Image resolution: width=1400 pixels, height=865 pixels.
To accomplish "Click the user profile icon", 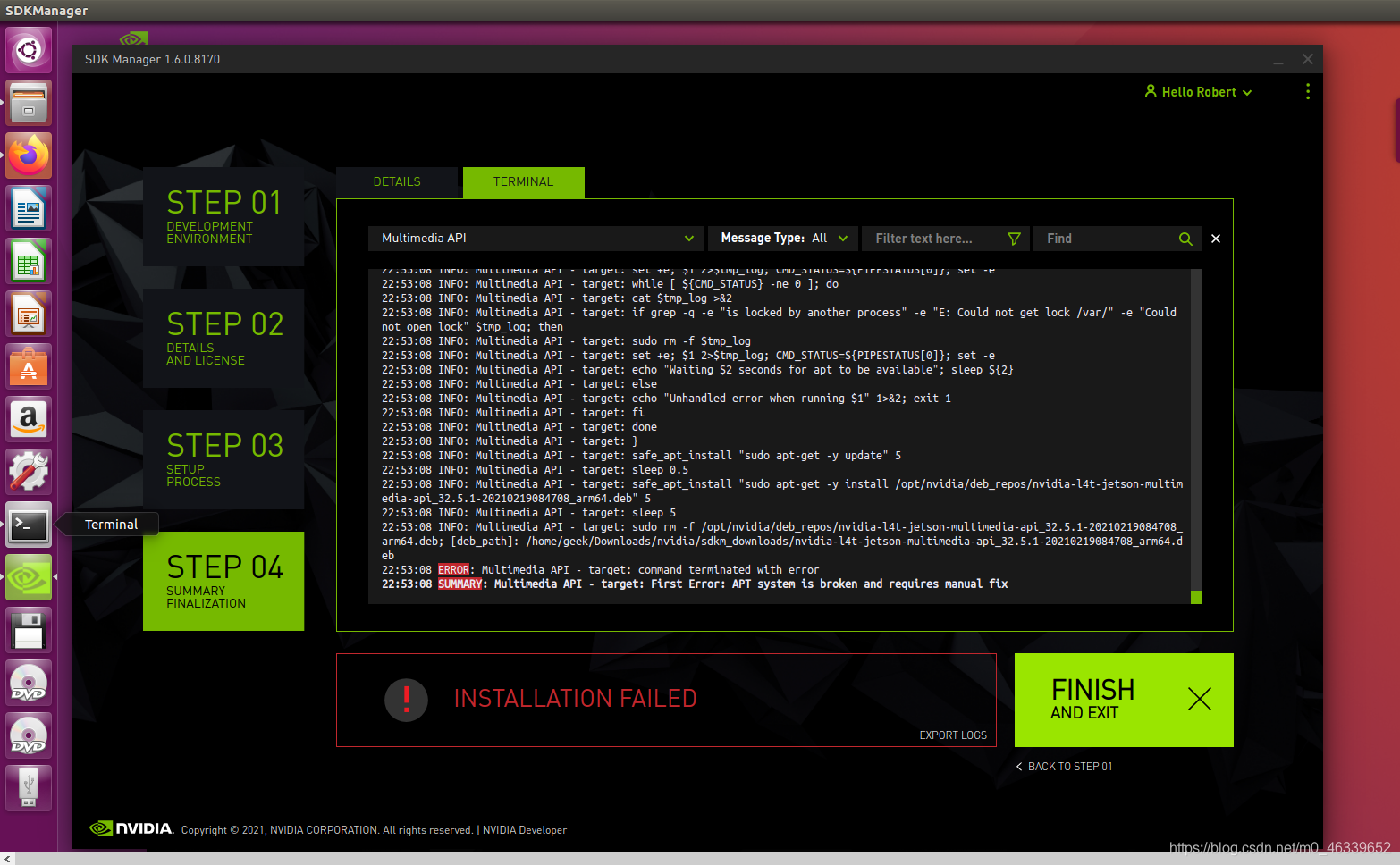I will (x=1151, y=91).
